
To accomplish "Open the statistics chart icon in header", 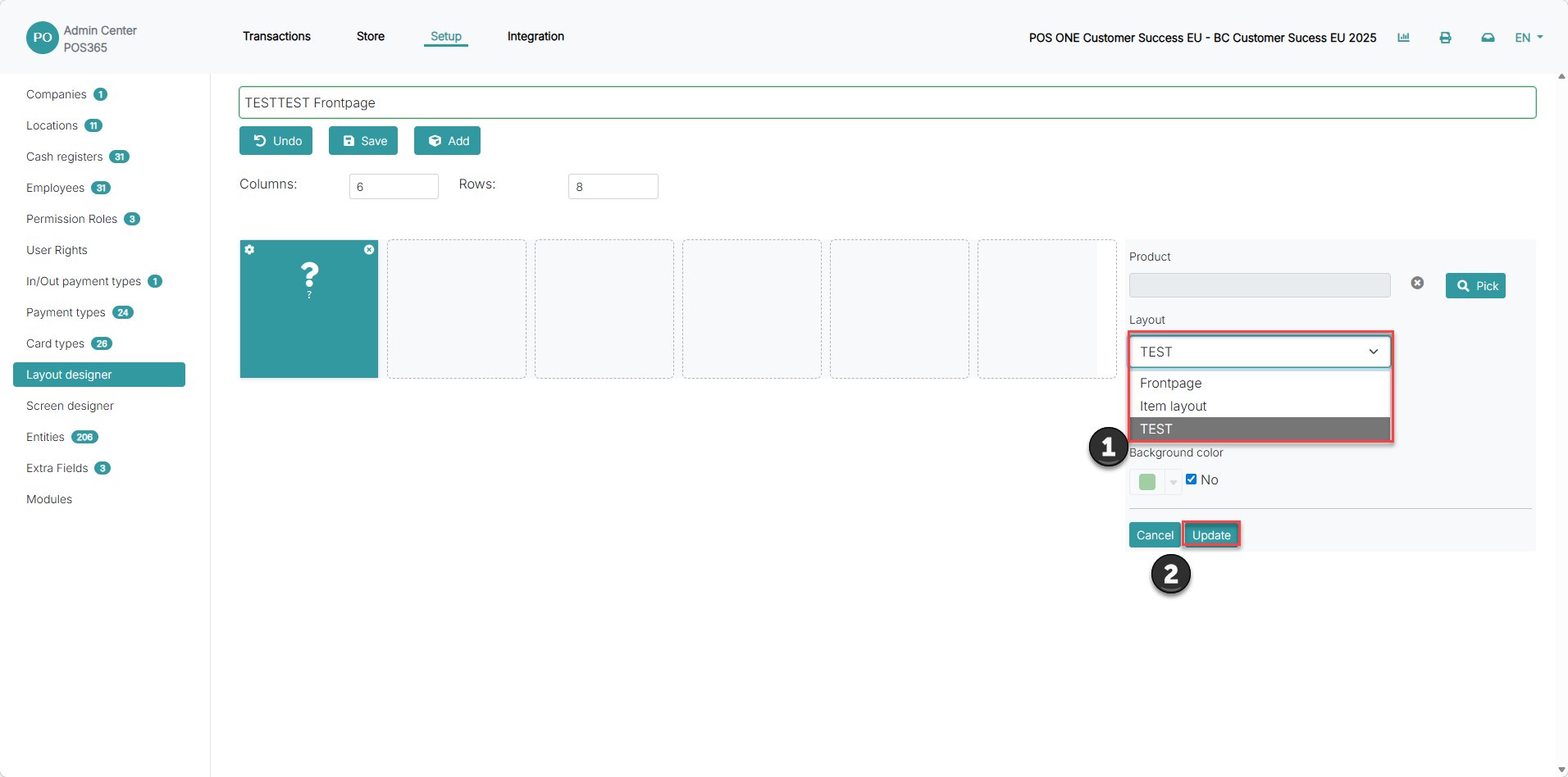I will click(x=1404, y=38).
